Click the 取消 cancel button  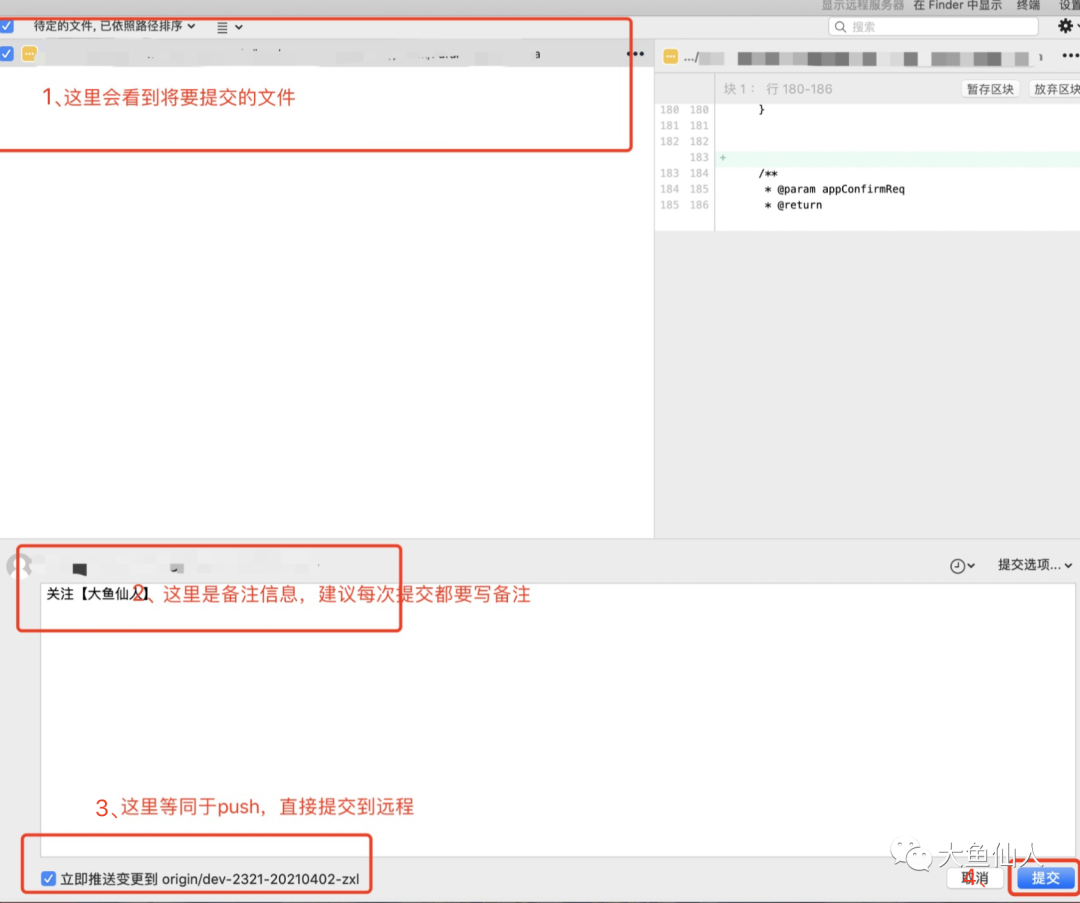pos(975,878)
